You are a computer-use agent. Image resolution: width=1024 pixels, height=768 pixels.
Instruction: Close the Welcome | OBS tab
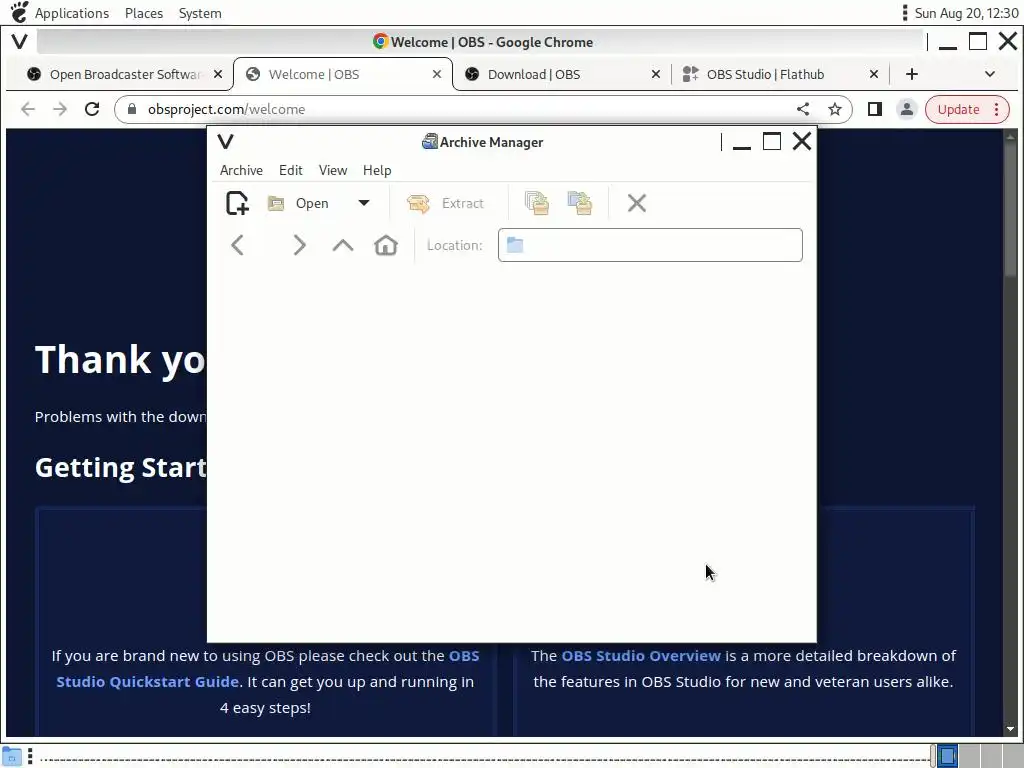pos(437,74)
